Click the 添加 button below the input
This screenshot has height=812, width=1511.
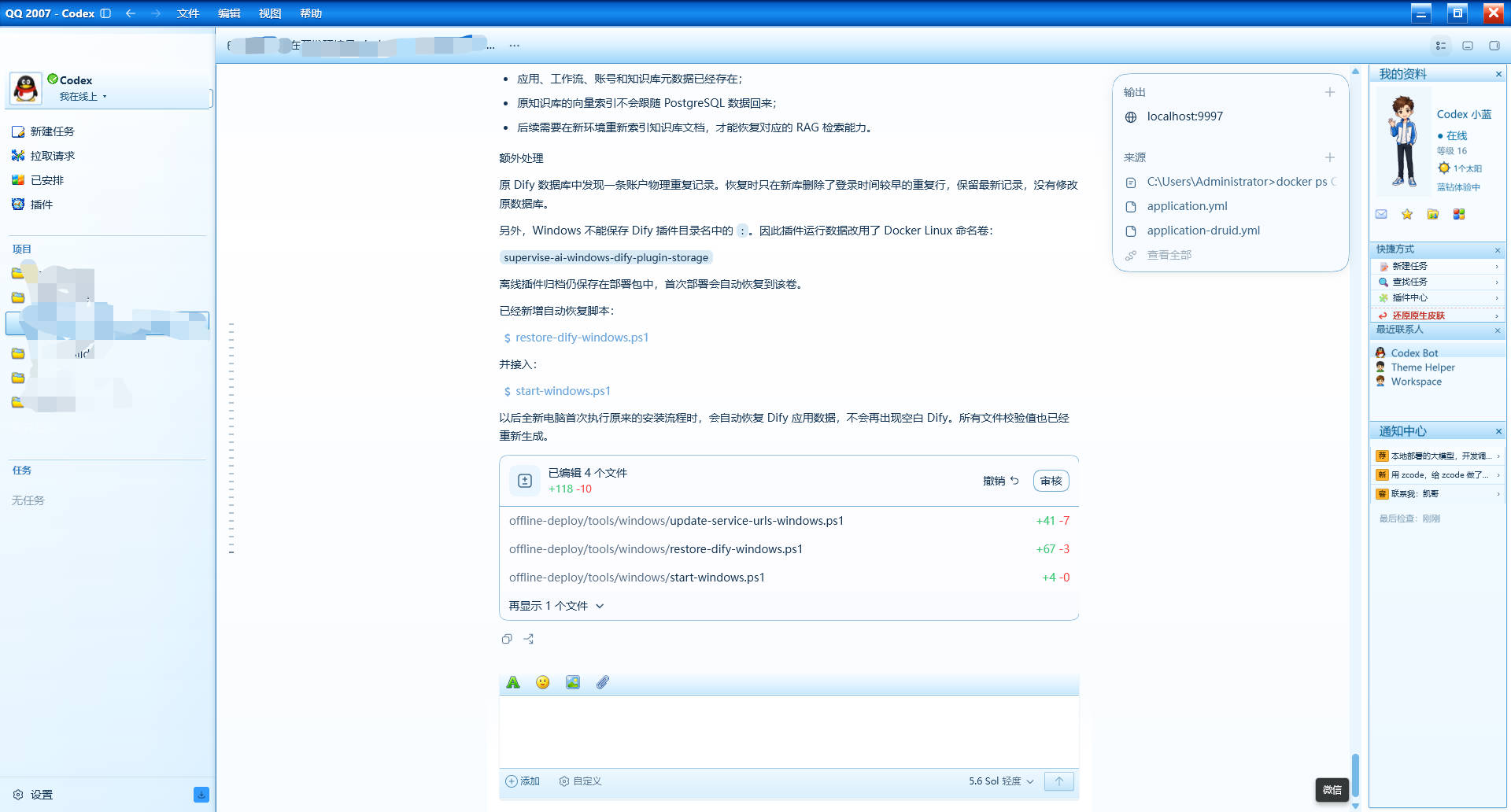(x=523, y=781)
